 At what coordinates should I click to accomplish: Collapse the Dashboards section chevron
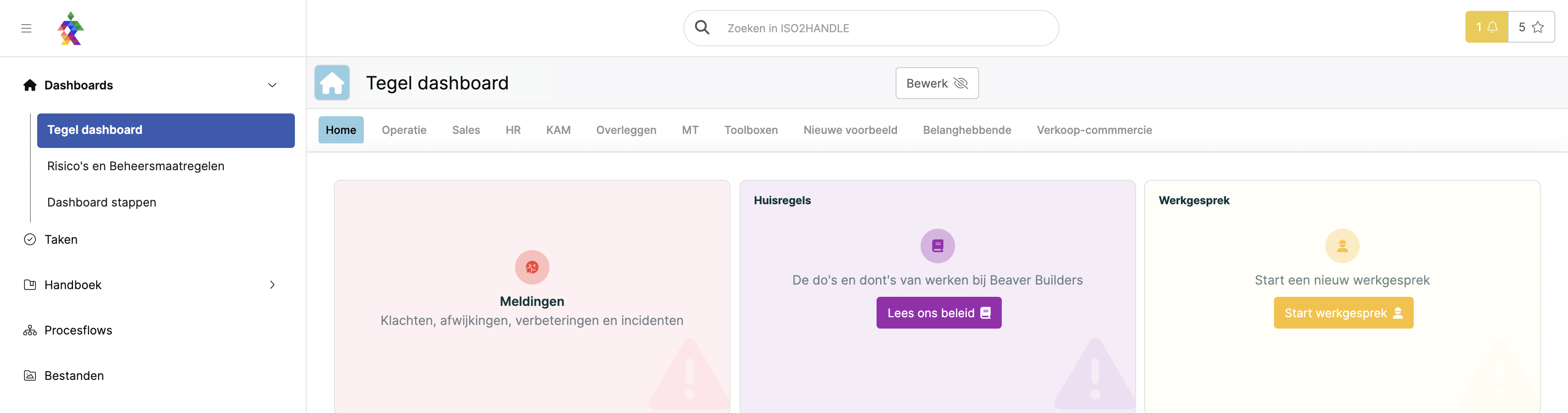[x=272, y=85]
